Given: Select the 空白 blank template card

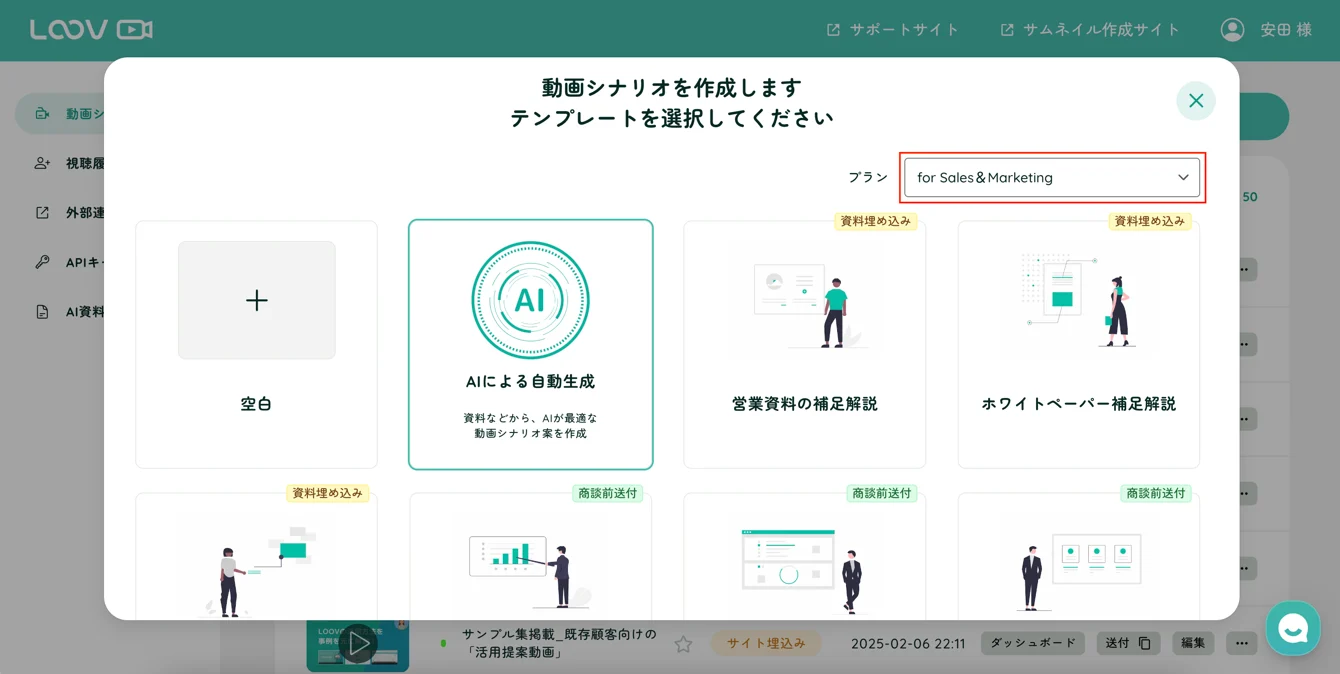Looking at the screenshot, I should (x=257, y=344).
